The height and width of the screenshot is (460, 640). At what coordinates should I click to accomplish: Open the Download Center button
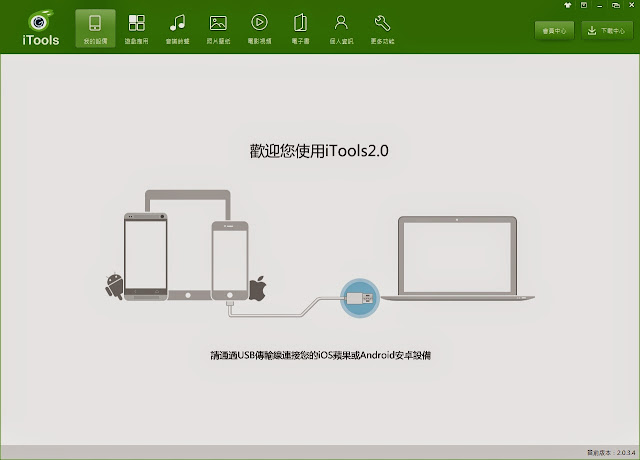[x=607, y=31]
